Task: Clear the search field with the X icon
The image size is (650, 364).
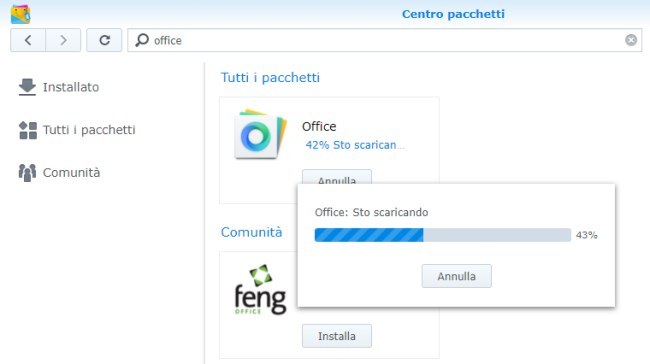Action: [631, 40]
